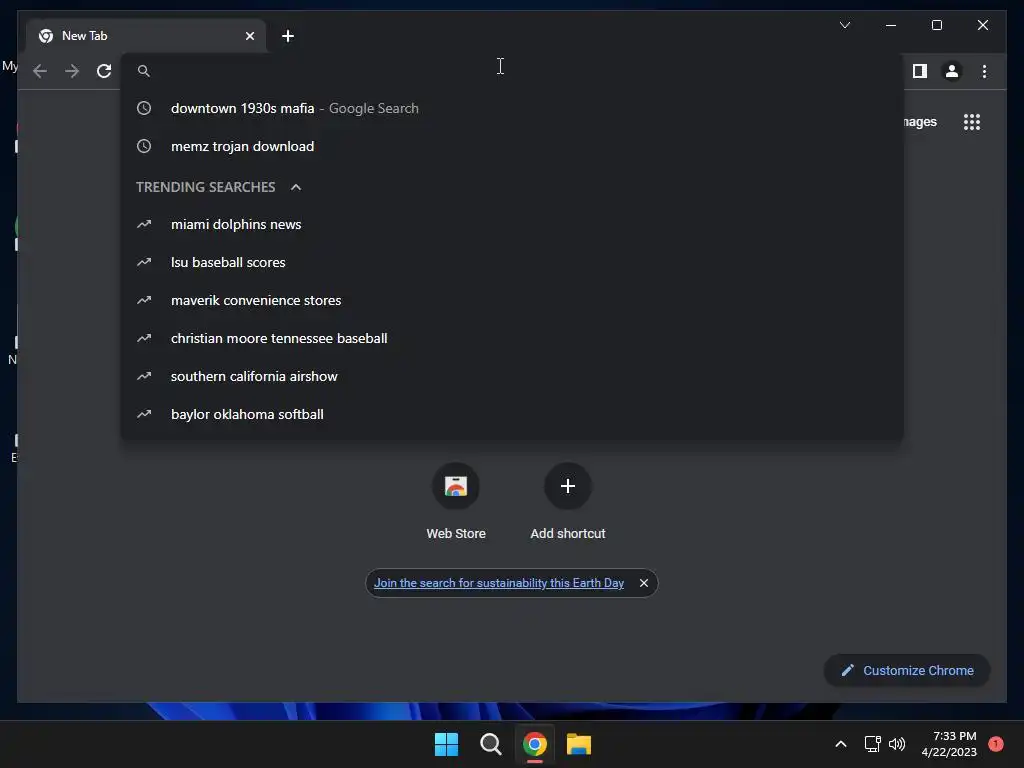1024x768 pixels.
Task: Open the Windows Start menu
Action: pos(446,744)
